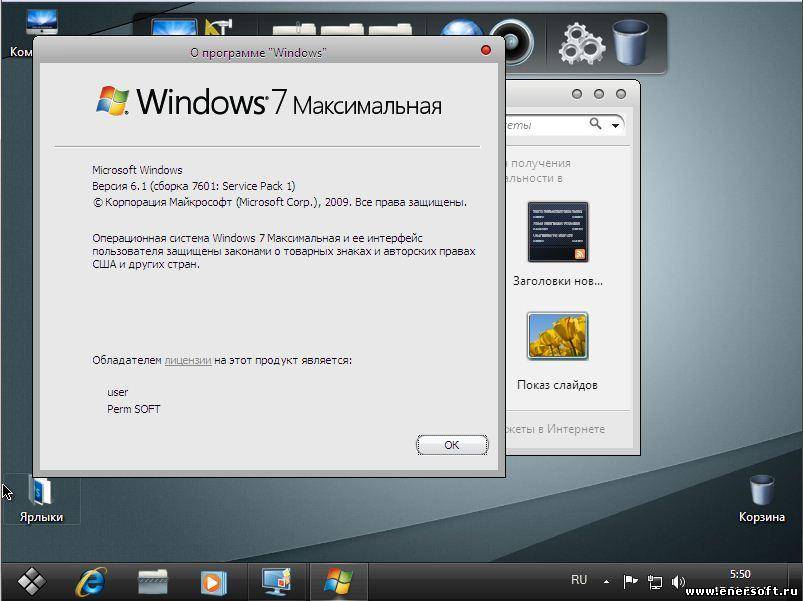
Task: Open the blue globe icon in top dock
Action: (x=461, y=28)
